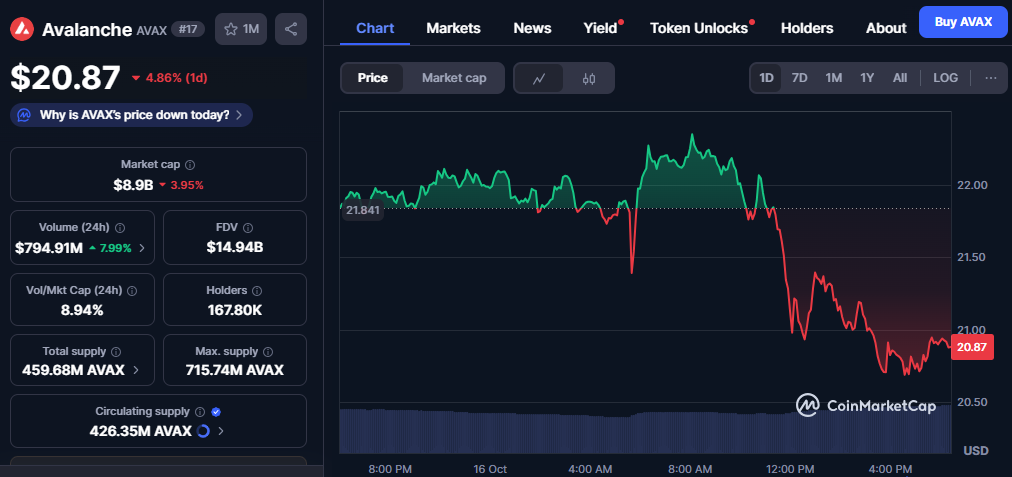The height and width of the screenshot is (477, 1012).
Task: Select Price chart mode
Action: click(x=372, y=78)
